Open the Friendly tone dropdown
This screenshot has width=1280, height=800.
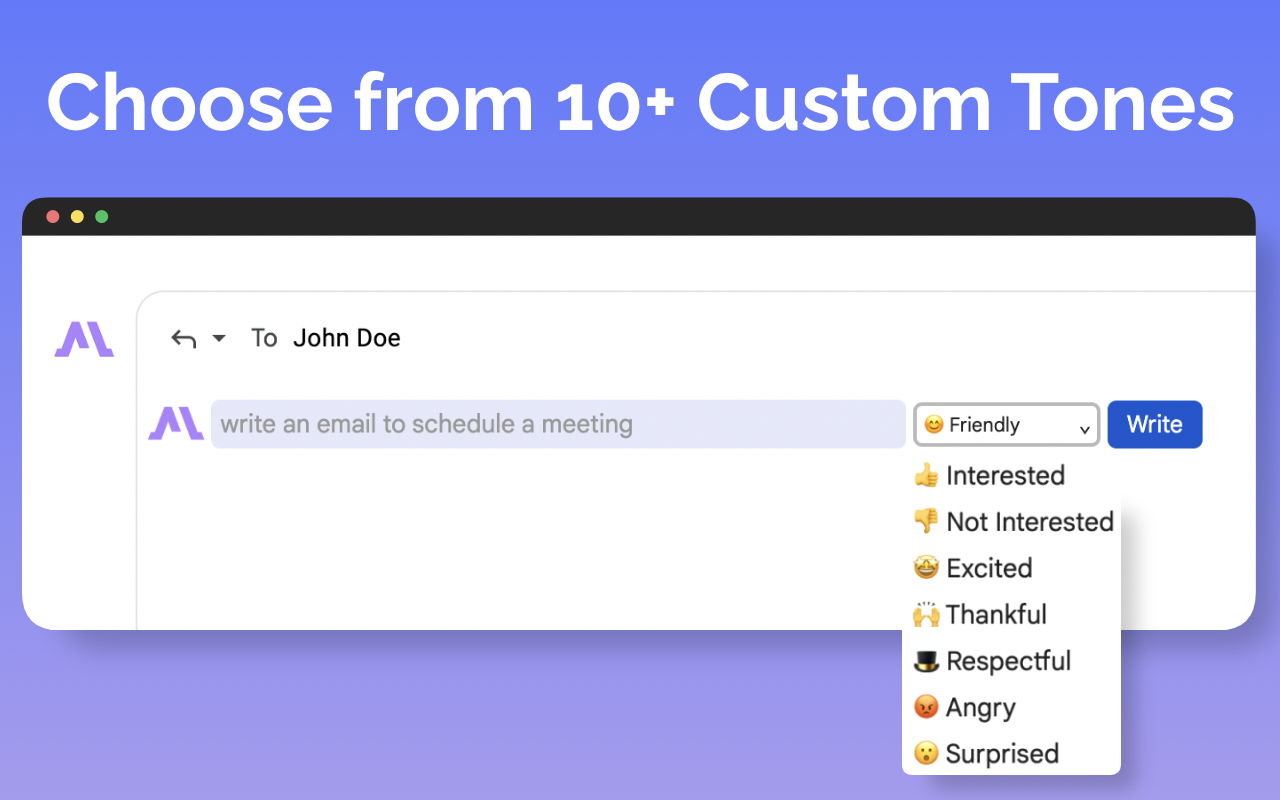tap(1007, 425)
